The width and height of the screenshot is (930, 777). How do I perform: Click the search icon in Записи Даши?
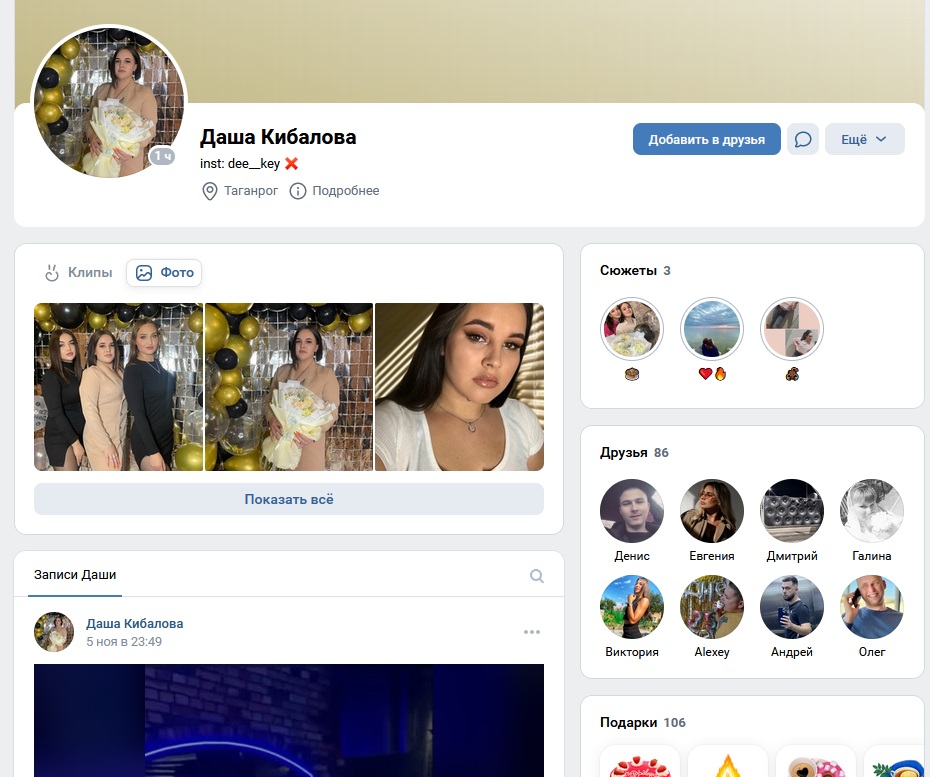coord(536,575)
